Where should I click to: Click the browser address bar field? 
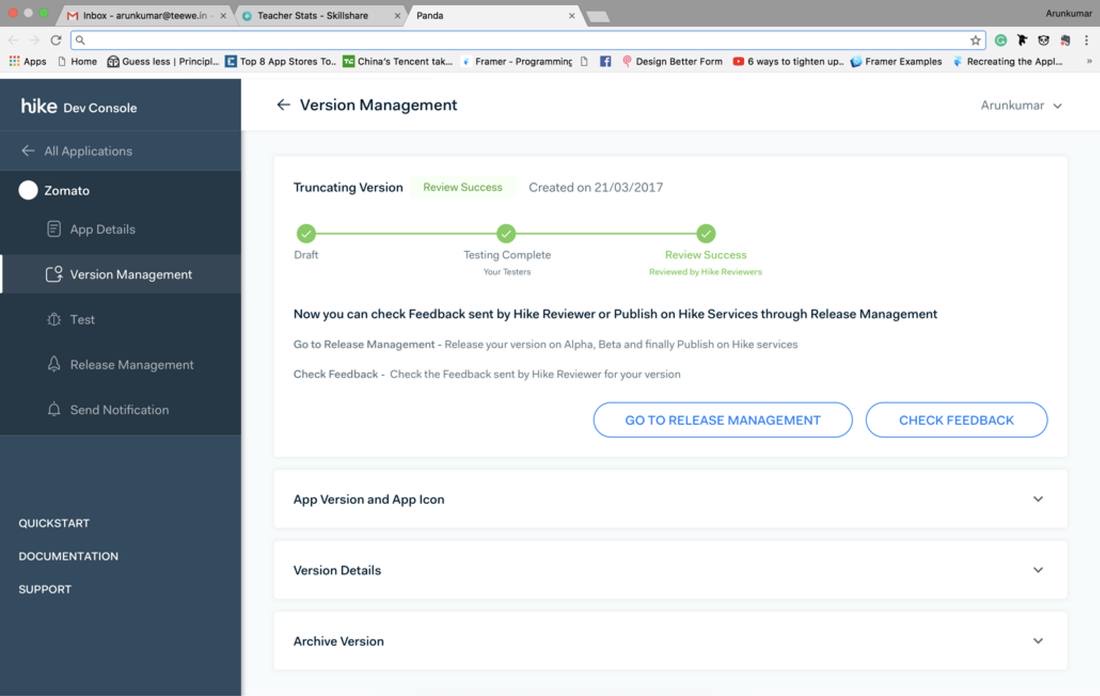coord(526,40)
